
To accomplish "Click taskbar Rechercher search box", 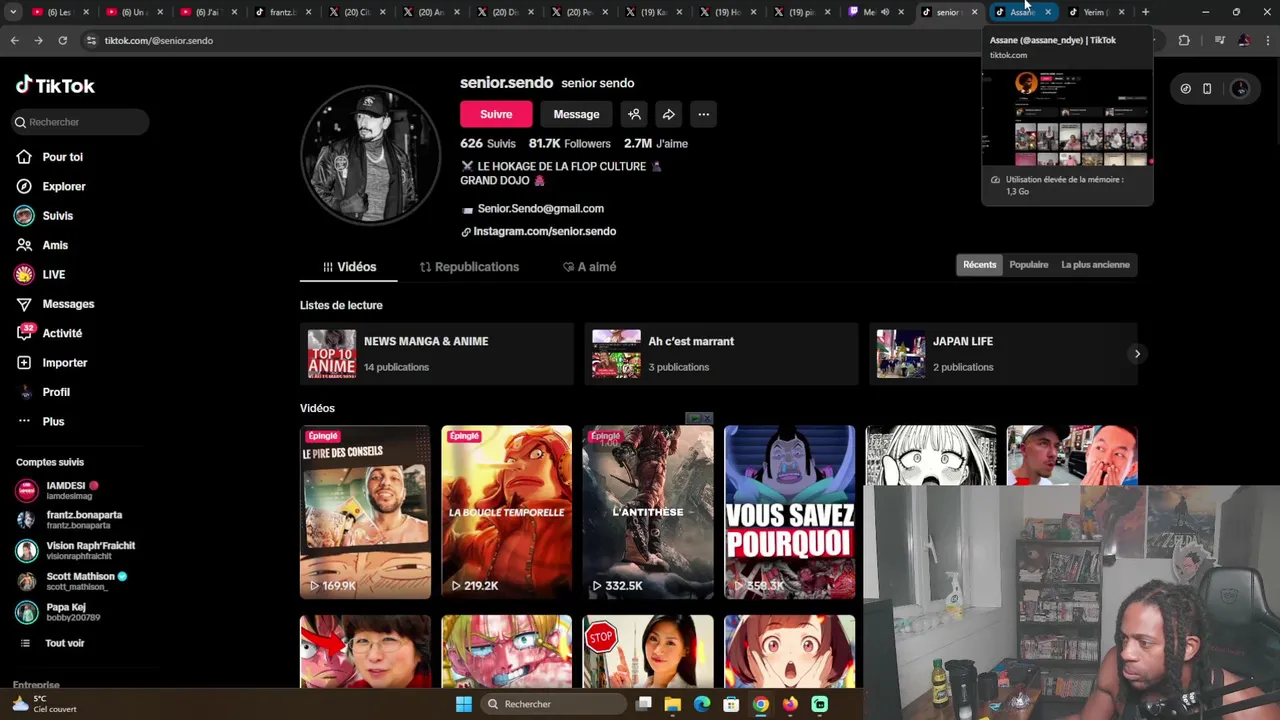I will pyautogui.click(x=553, y=704).
